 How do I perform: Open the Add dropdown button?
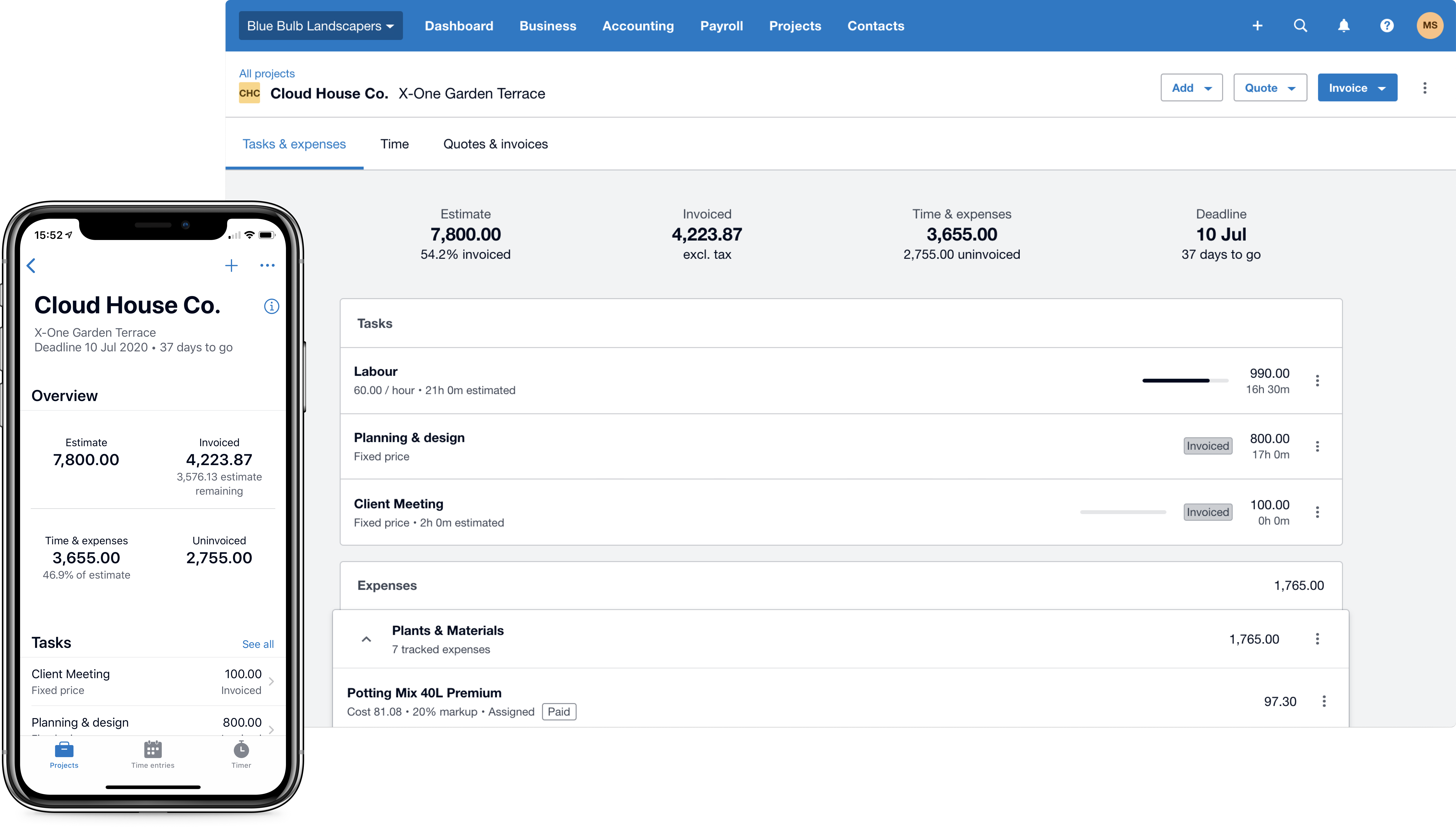click(x=1191, y=88)
